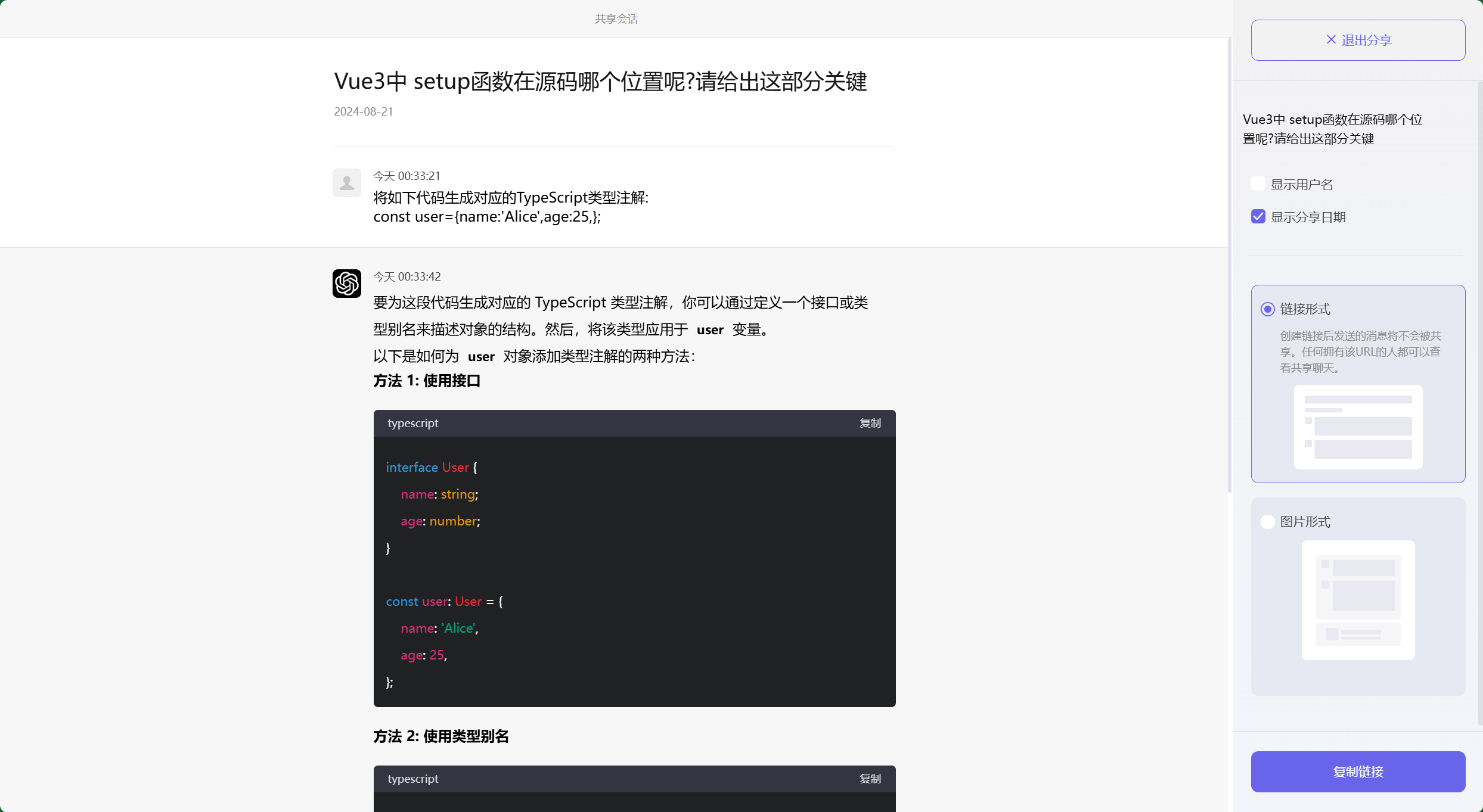Click the ChatGPT logo avatar icon
This screenshot has height=812, width=1483.
[x=346, y=283]
